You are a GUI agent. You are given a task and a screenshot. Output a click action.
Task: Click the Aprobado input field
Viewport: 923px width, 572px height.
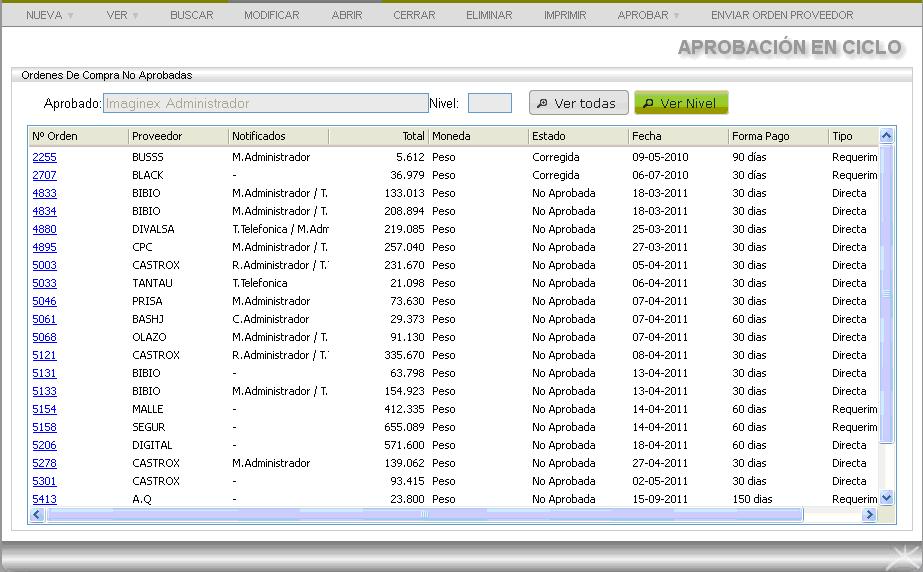tap(265, 103)
